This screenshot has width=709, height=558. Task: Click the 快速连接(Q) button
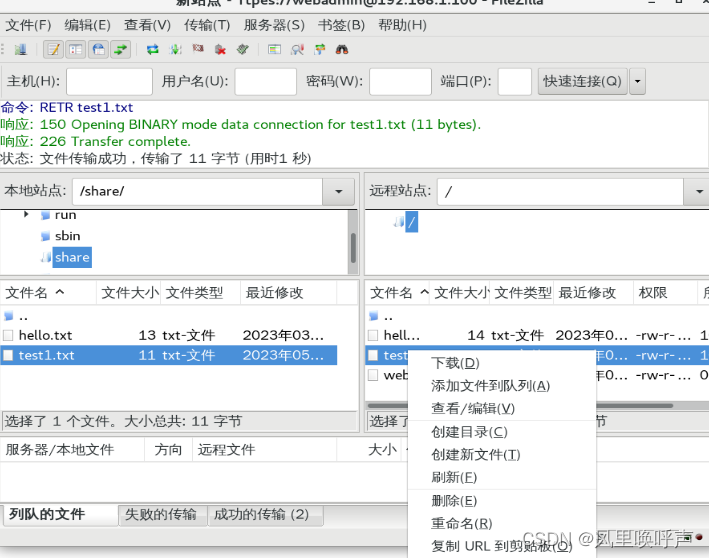coord(582,81)
